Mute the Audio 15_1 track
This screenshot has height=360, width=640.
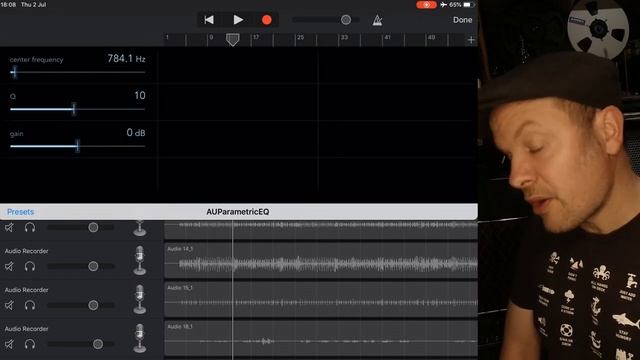(9, 305)
